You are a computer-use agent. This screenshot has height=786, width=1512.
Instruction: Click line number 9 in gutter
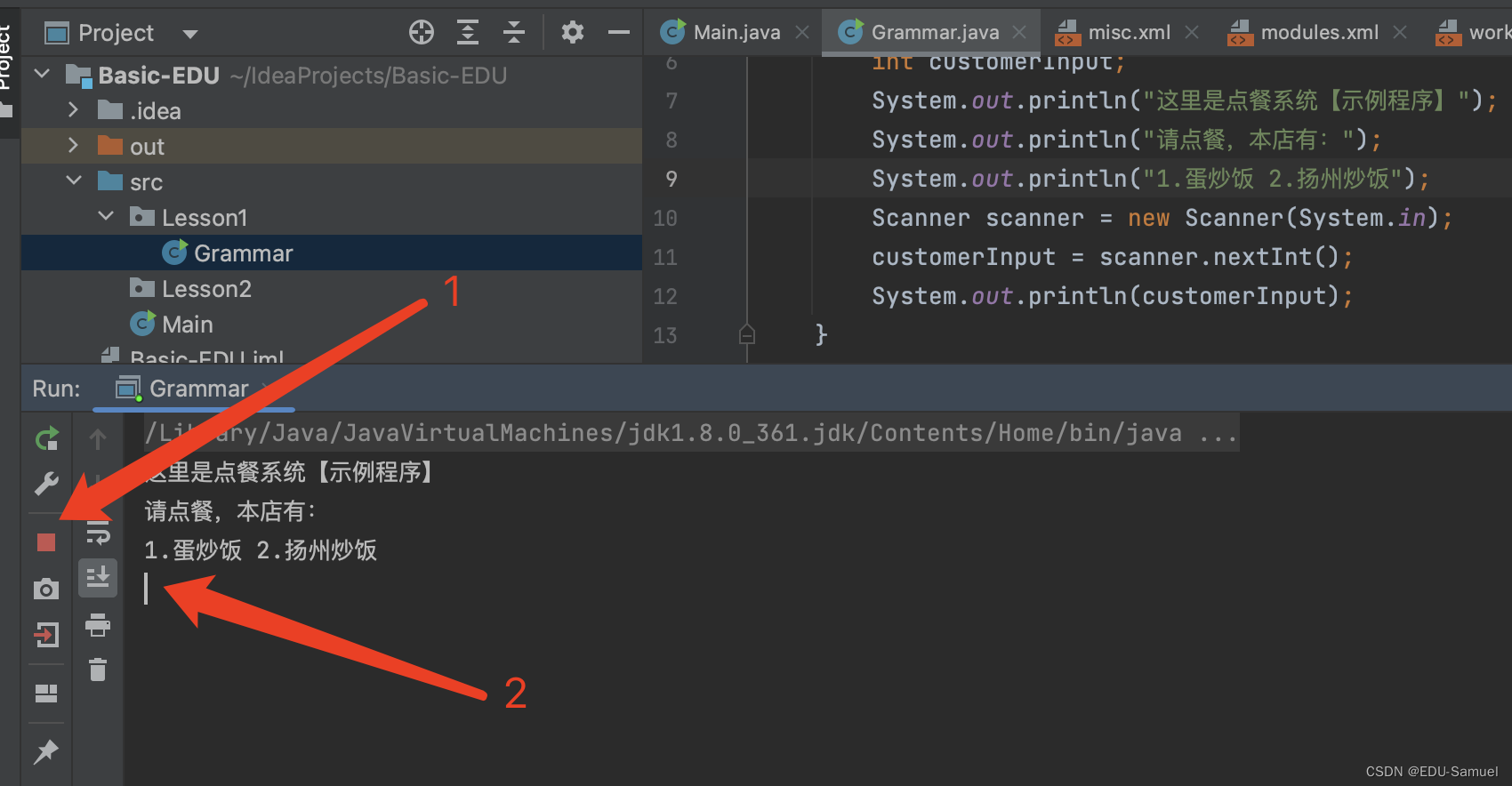click(672, 179)
